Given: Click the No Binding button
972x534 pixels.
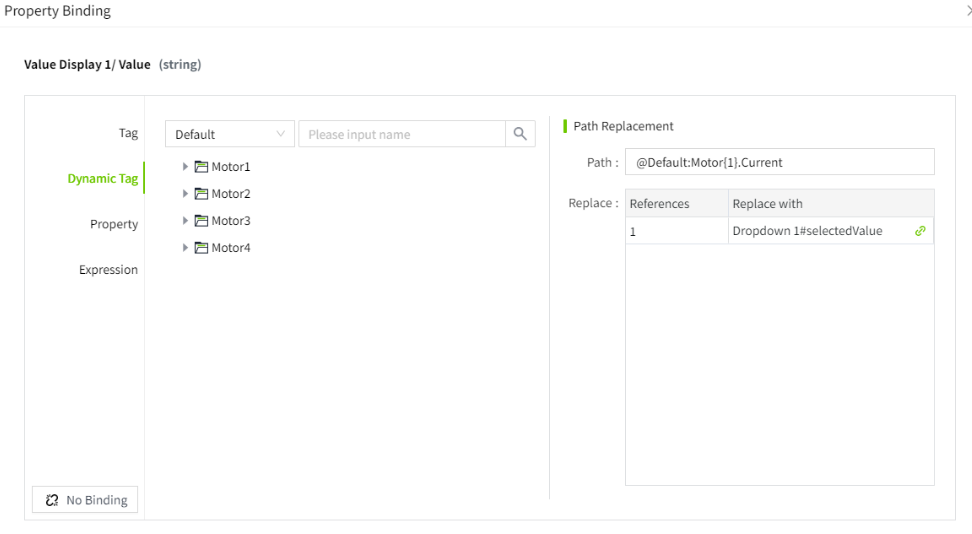Looking at the screenshot, I should coord(86,500).
